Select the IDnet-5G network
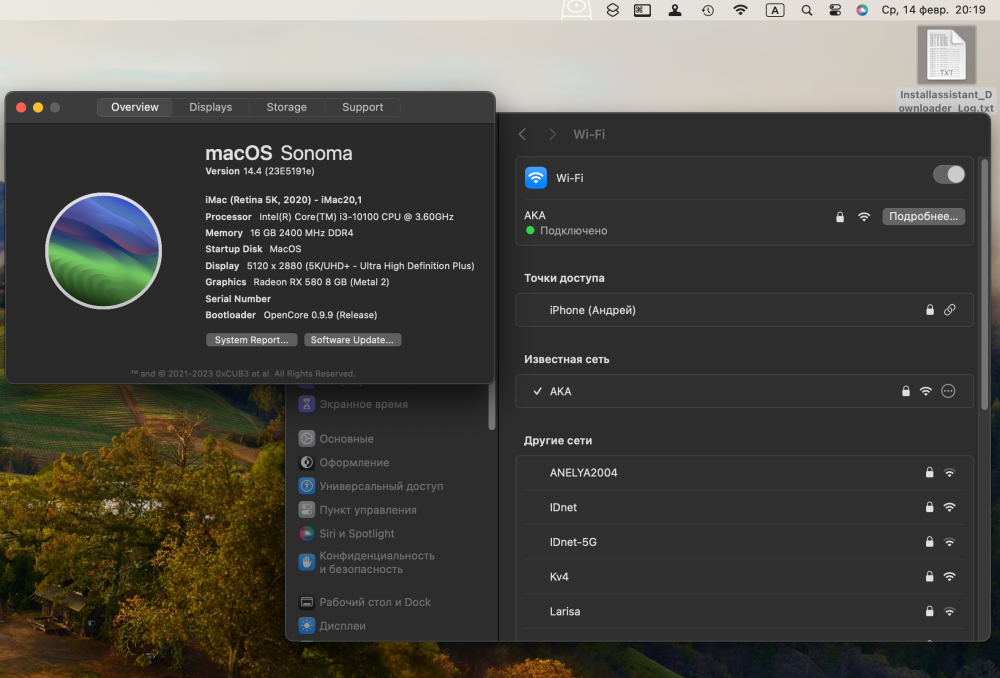Image resolution: width=1000 pixels, height=678 pixels. [x=744, y=542]
